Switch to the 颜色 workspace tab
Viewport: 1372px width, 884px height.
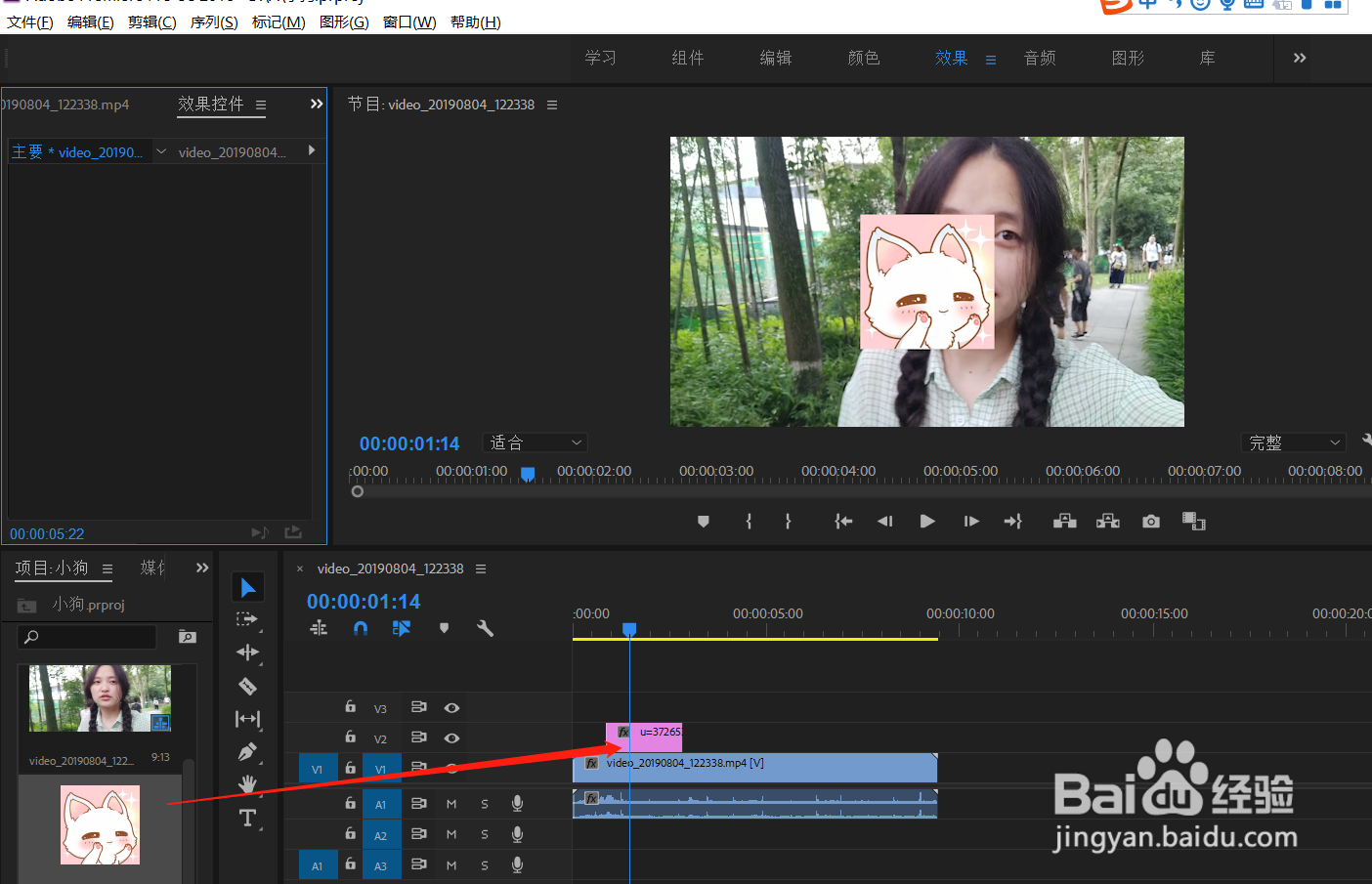(x=864, y=58)
